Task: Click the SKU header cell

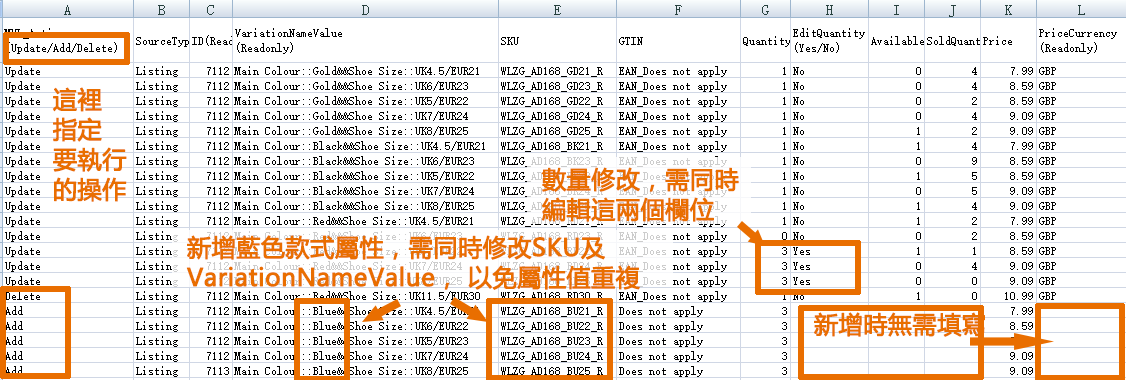Action: (x=557, y=41)
